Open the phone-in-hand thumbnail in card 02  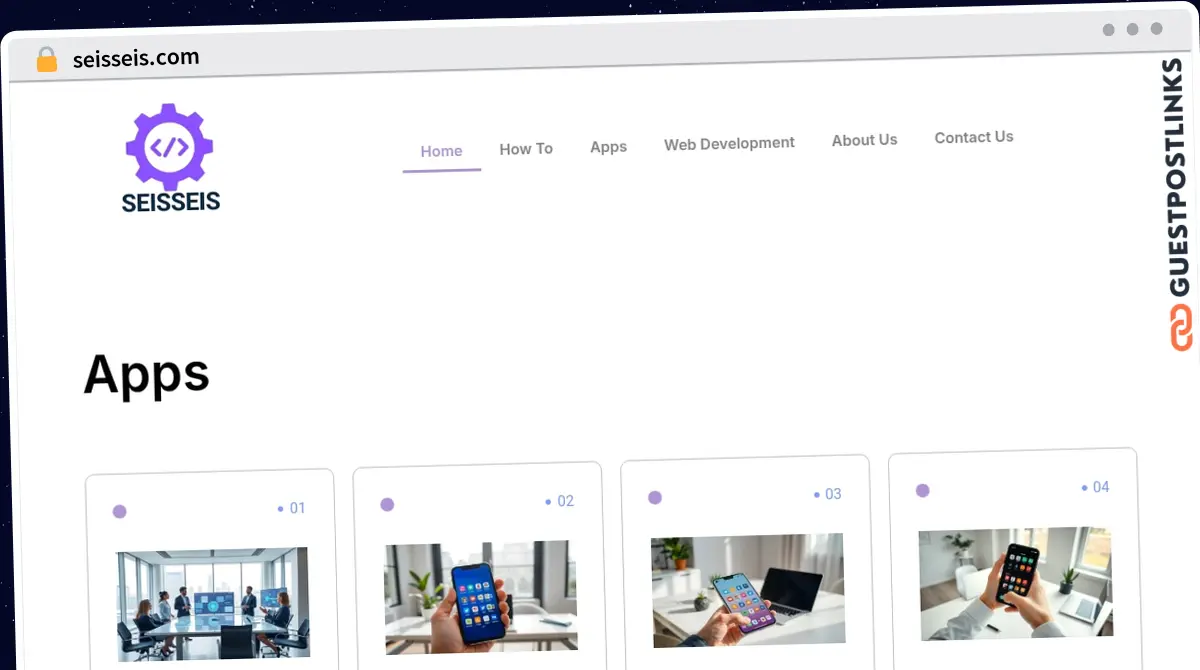(x=481, y=597)
